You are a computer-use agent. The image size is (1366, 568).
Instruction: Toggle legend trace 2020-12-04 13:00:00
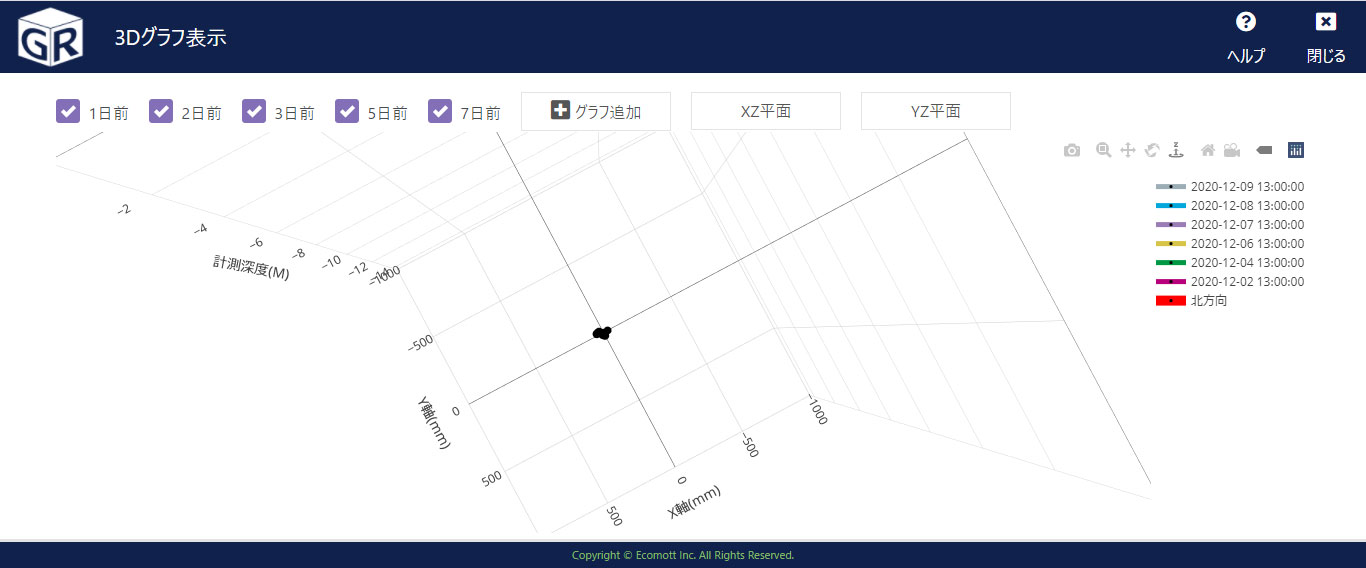pos(1230,263)
